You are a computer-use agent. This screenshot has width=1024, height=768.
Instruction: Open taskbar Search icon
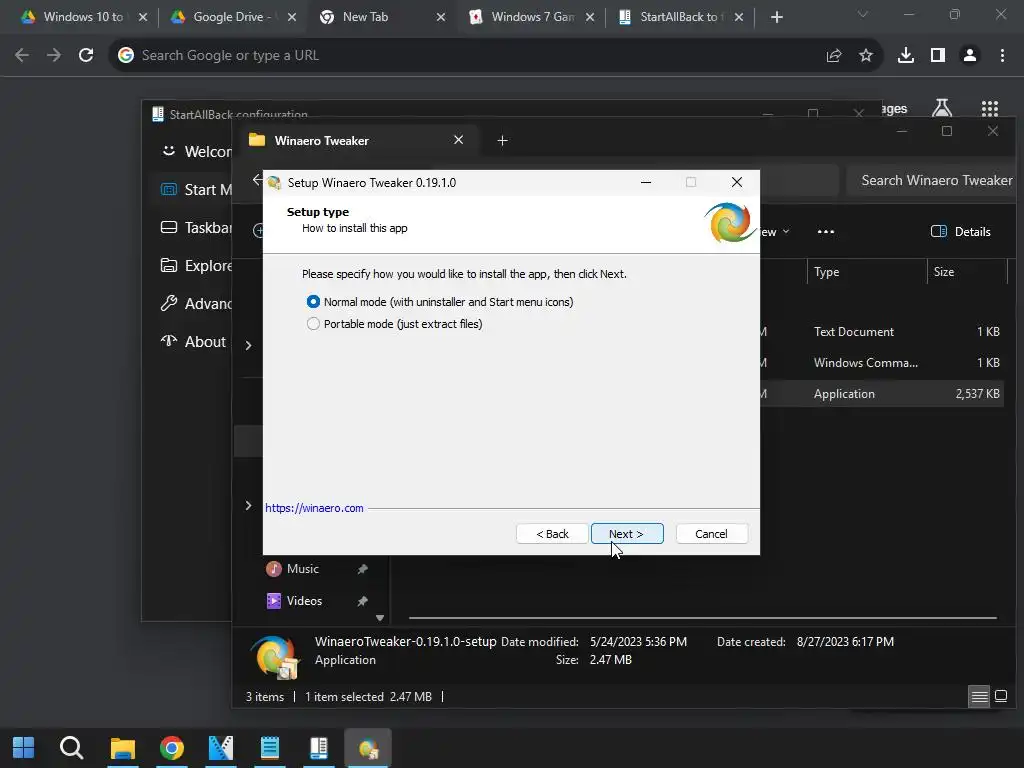72,748
